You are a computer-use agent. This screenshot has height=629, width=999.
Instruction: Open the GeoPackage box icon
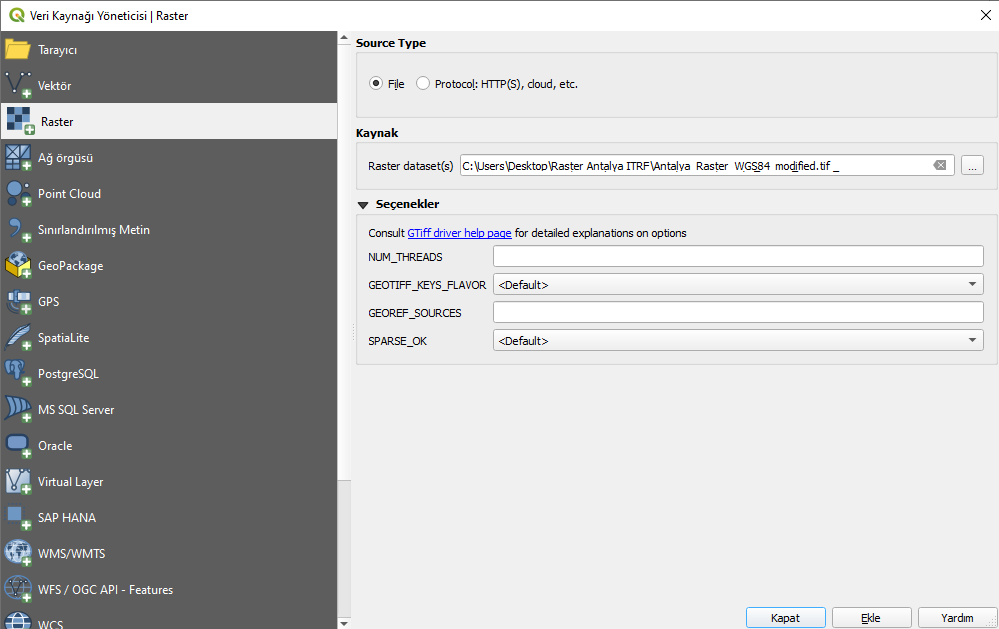coord(17,266)
